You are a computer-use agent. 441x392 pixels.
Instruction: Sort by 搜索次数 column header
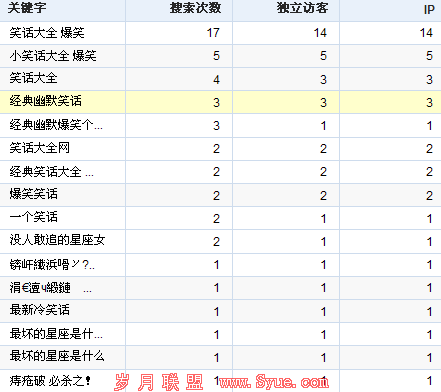195,8
